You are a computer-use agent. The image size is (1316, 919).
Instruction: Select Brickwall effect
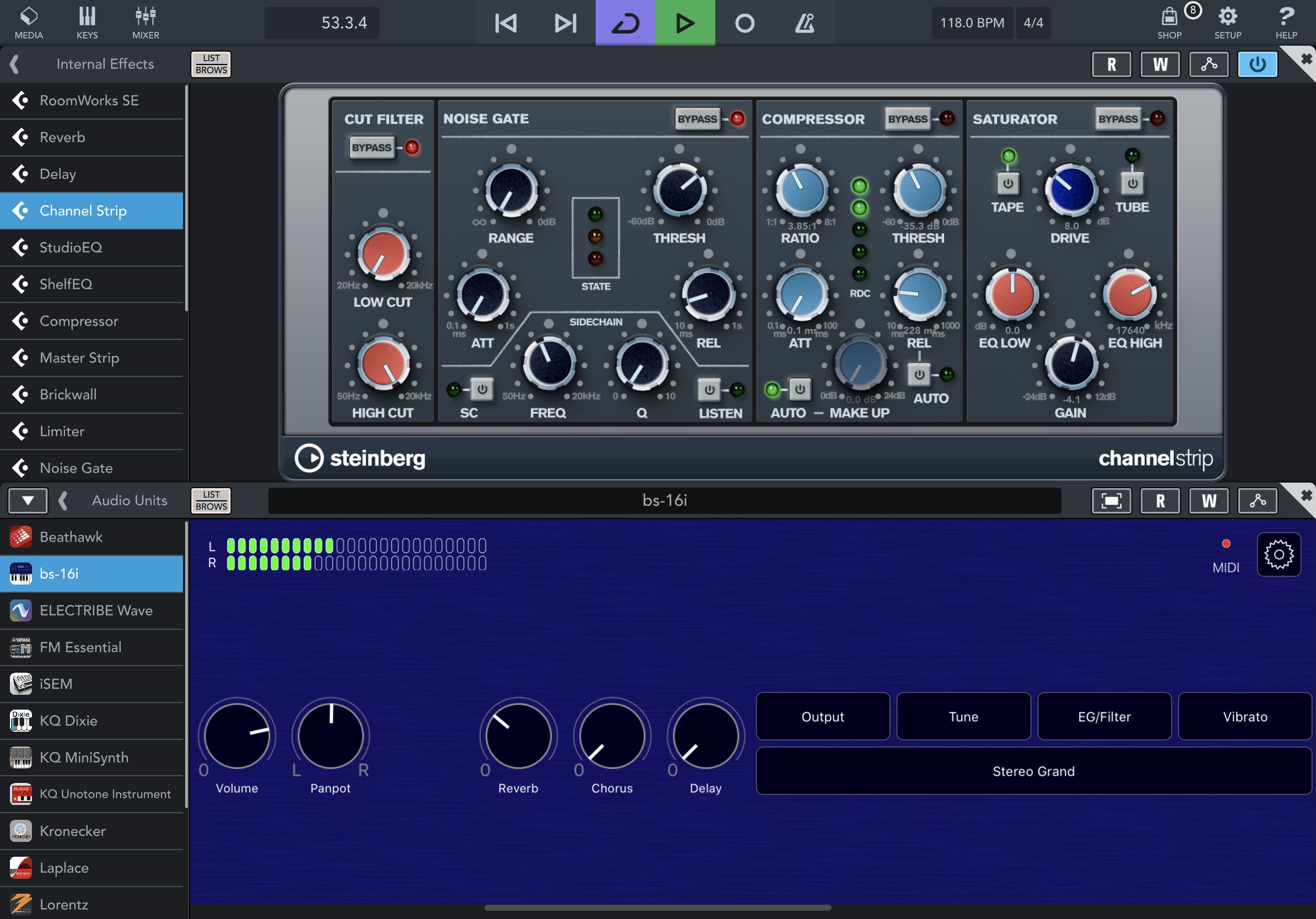coord(91,394)
